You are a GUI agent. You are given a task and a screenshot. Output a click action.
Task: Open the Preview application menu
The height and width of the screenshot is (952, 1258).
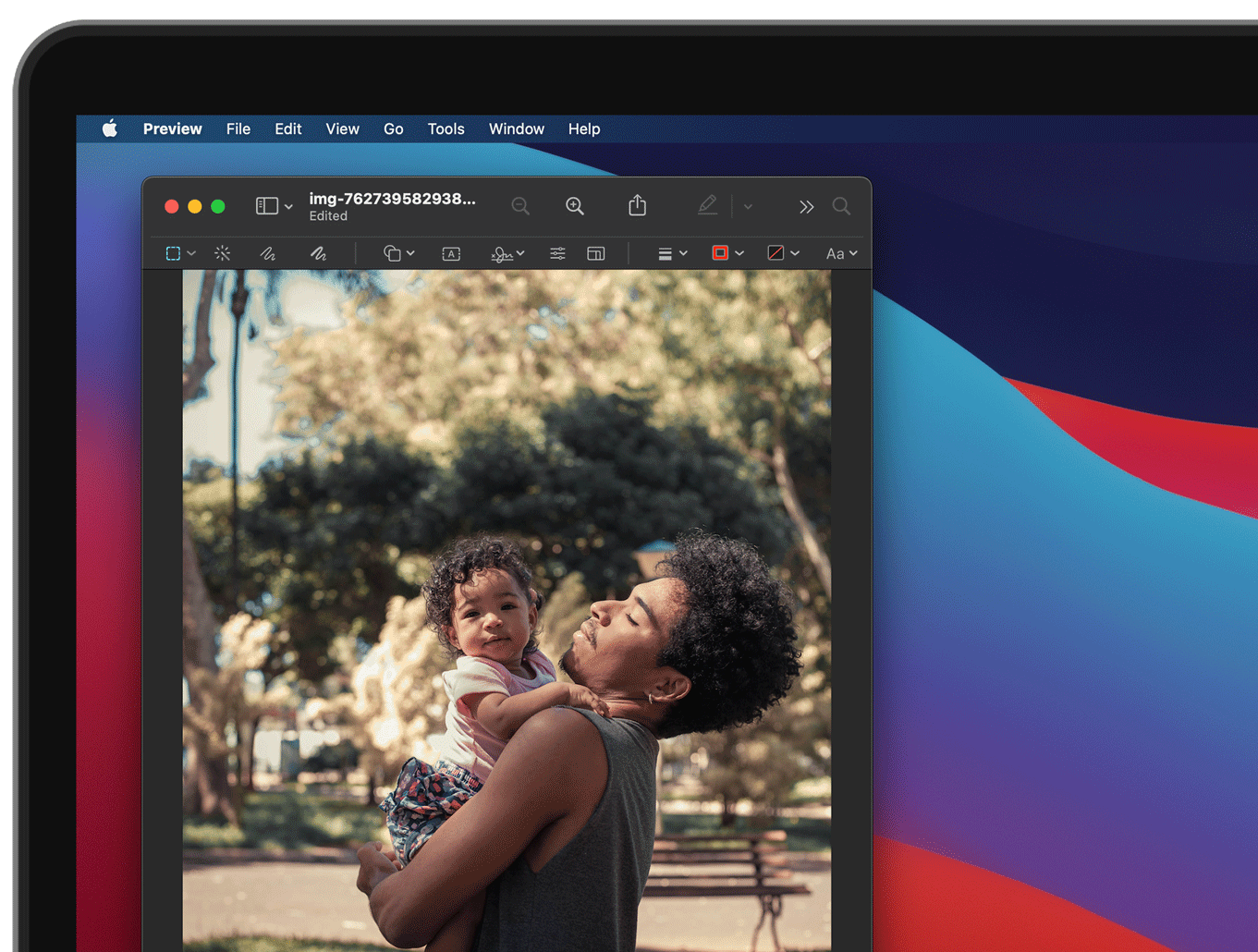[x=172, y=128]
